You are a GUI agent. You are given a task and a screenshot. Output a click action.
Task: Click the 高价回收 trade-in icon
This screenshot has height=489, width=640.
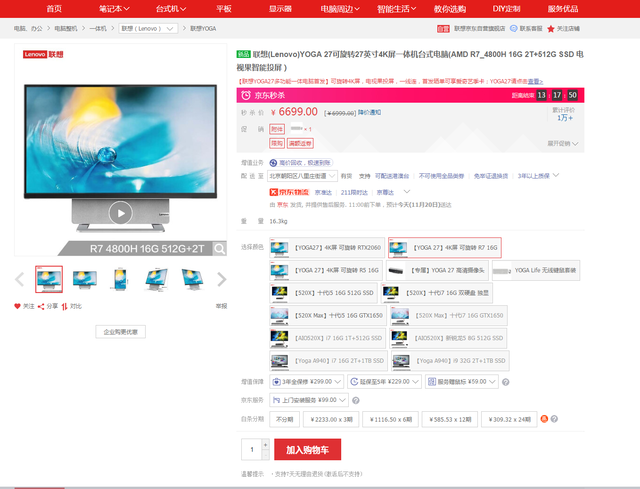[x=273, y=163]
